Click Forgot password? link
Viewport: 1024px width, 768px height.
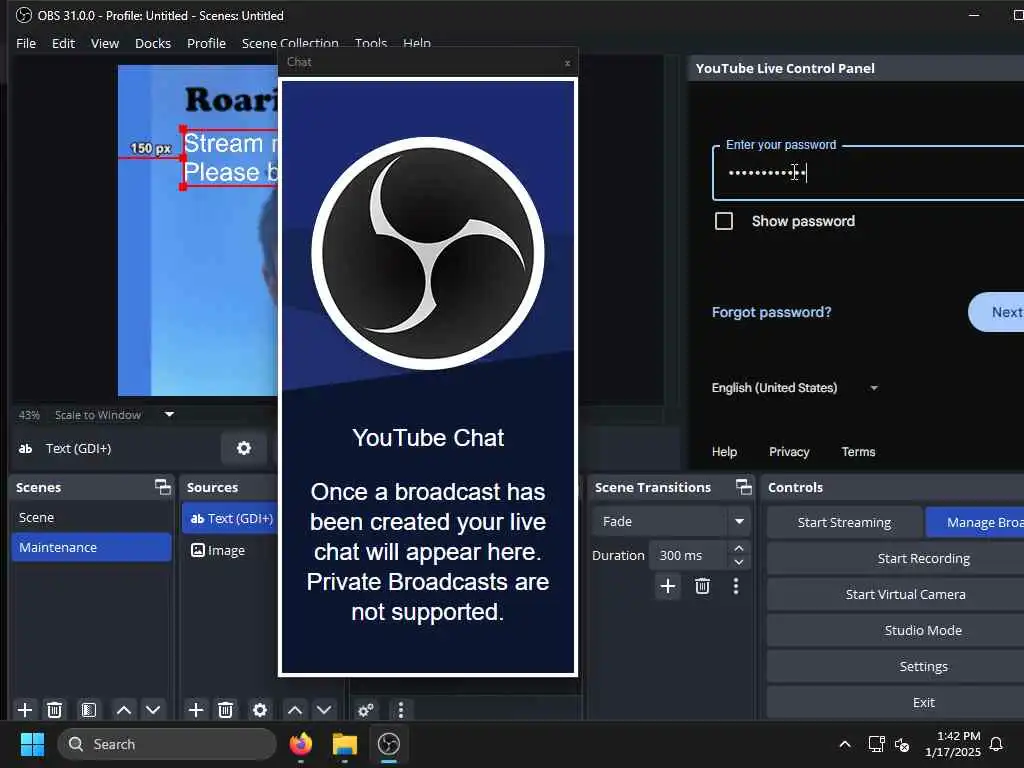(771, 312)
